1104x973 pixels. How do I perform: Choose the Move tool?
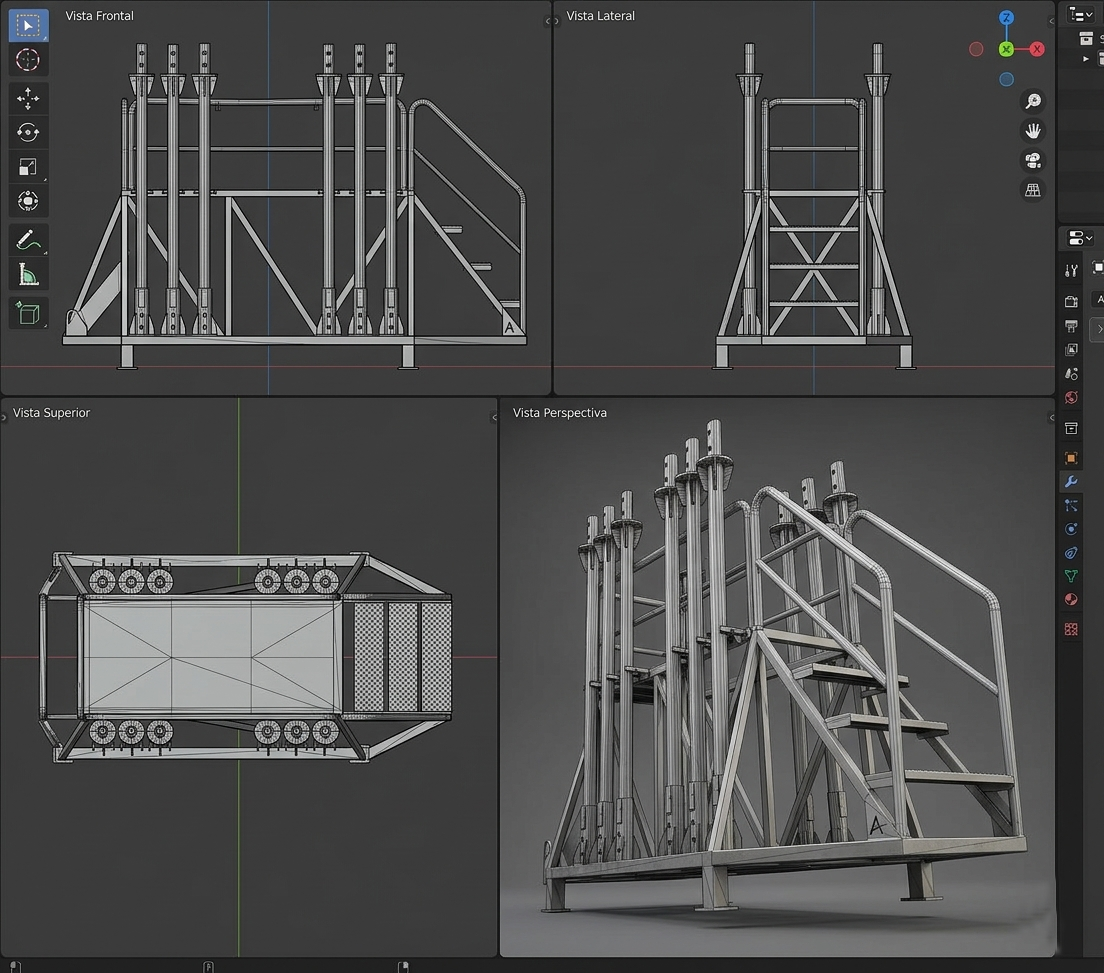(x=28, y=99)
